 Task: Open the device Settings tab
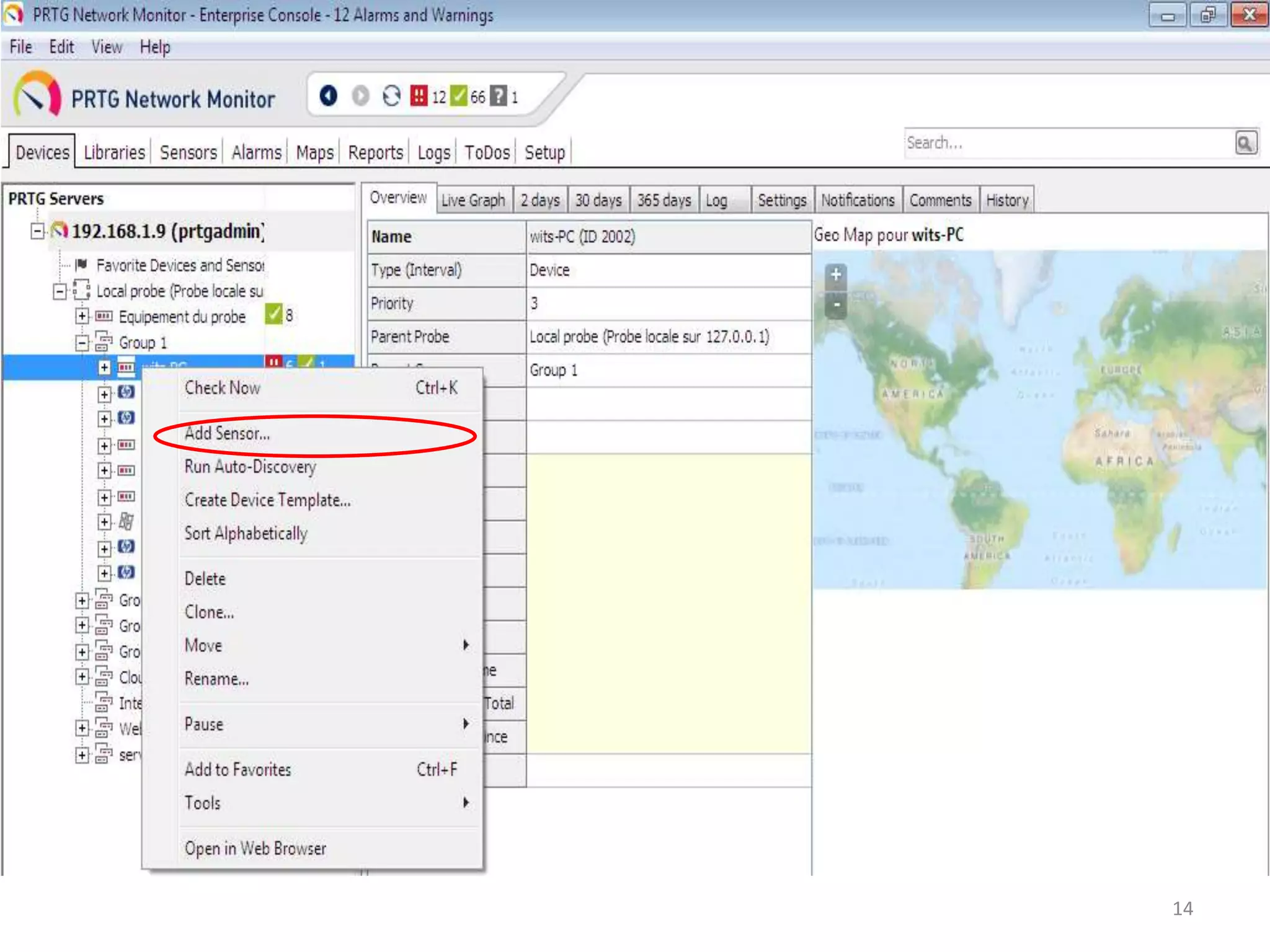tap(782, 200)
